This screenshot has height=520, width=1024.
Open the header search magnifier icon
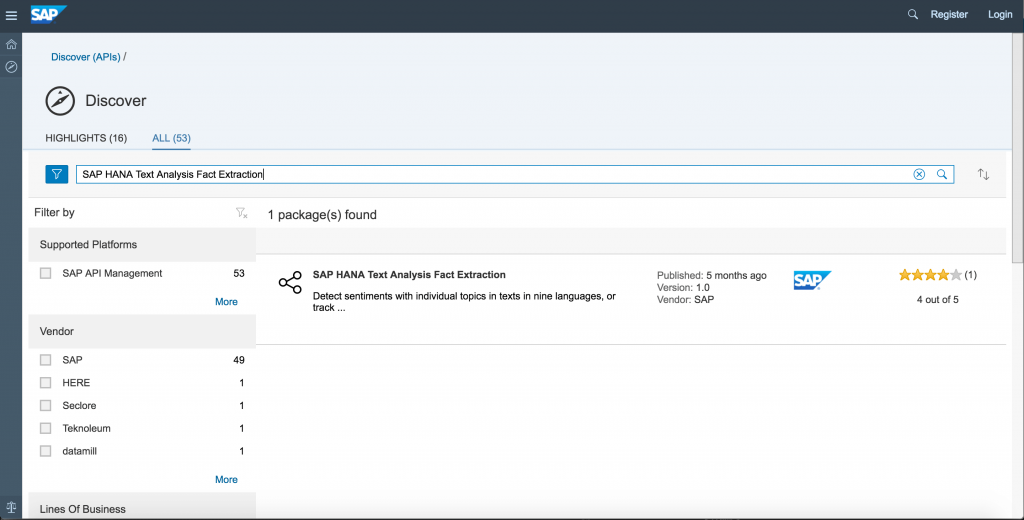[x=912, y=14]
